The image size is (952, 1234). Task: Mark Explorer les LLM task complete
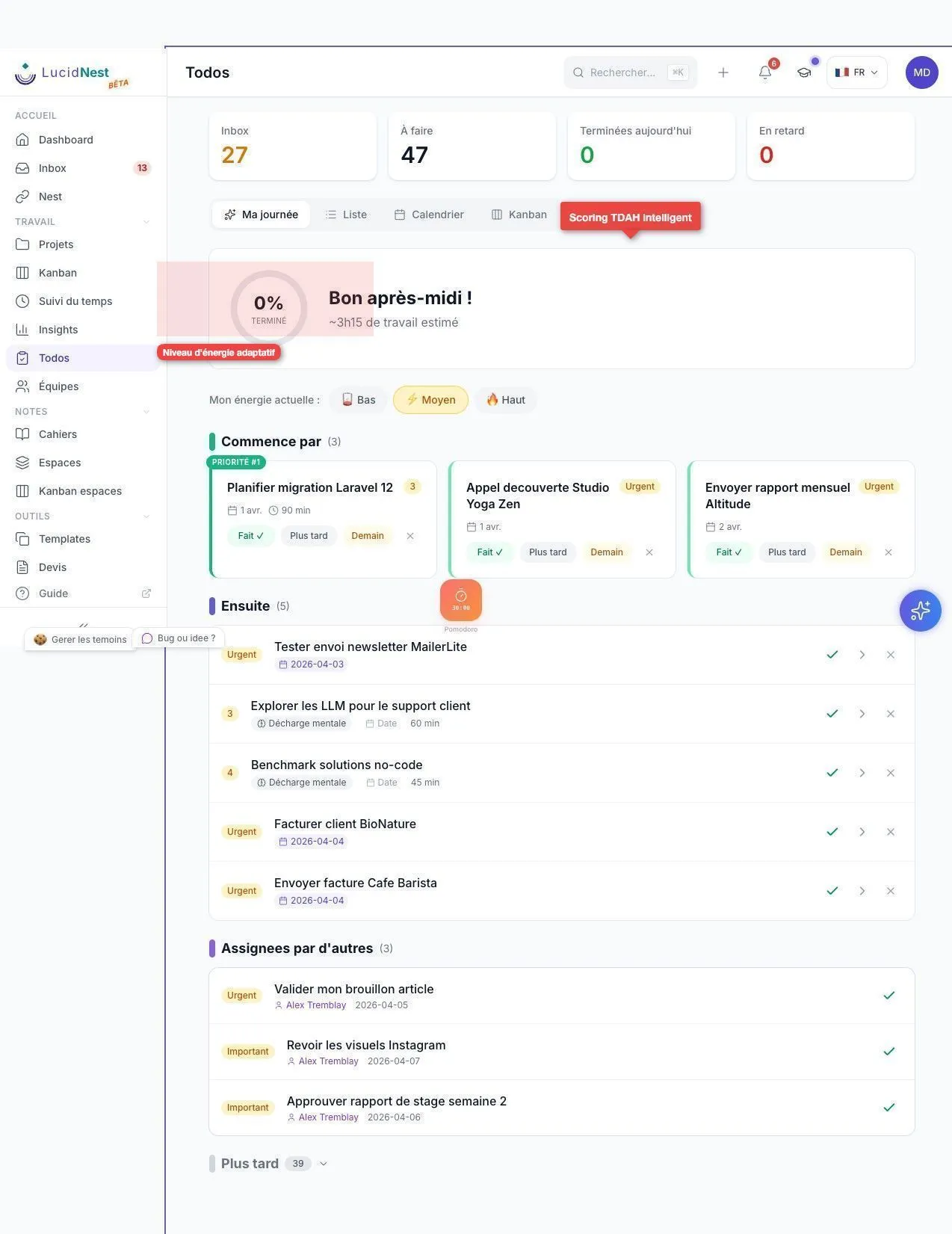point(832,714)
